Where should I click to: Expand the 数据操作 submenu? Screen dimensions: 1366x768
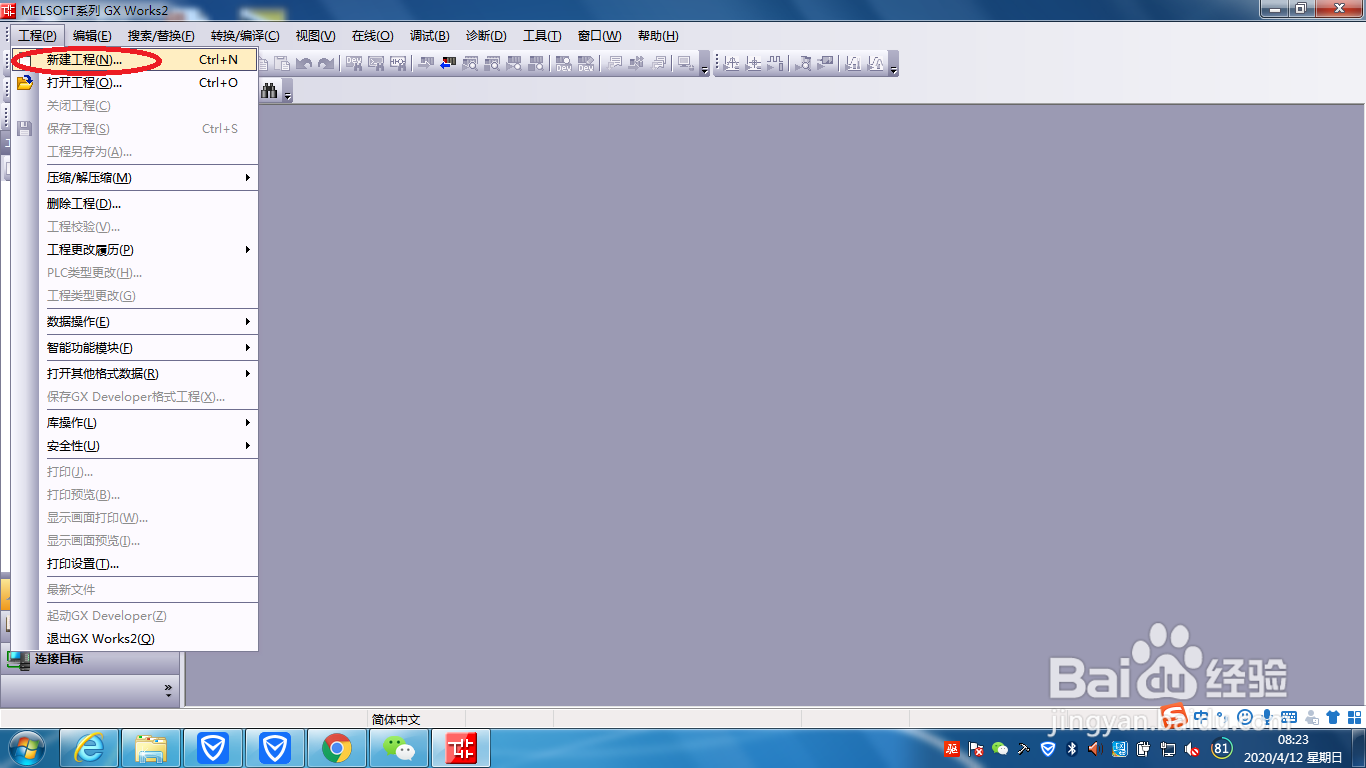pos(149,321)
